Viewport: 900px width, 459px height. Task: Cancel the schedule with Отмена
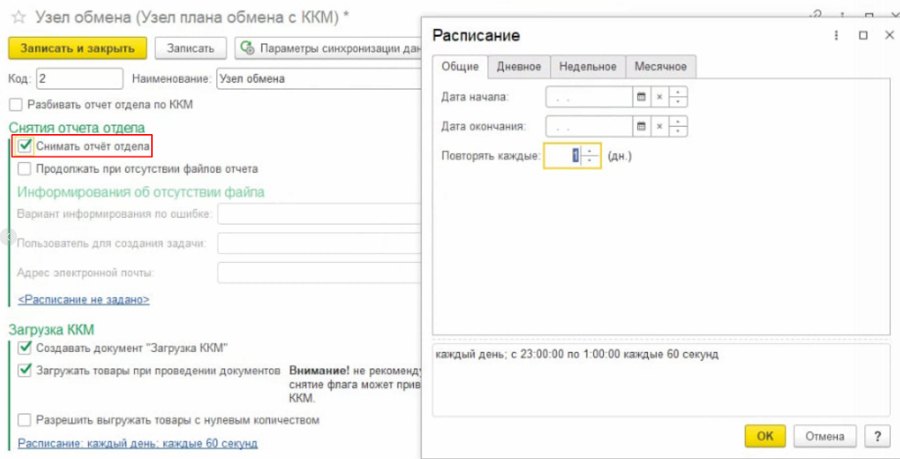tap(825, 436)
